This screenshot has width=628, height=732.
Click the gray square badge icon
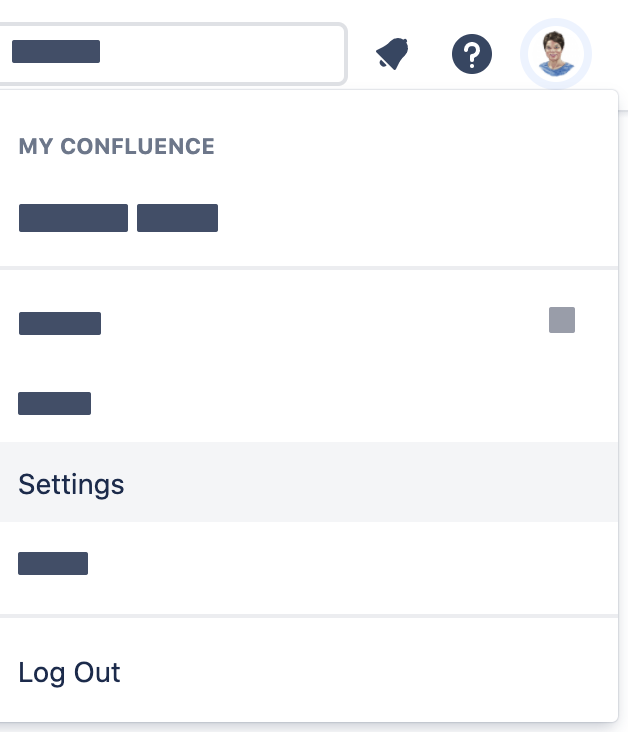tap(561, 320)
